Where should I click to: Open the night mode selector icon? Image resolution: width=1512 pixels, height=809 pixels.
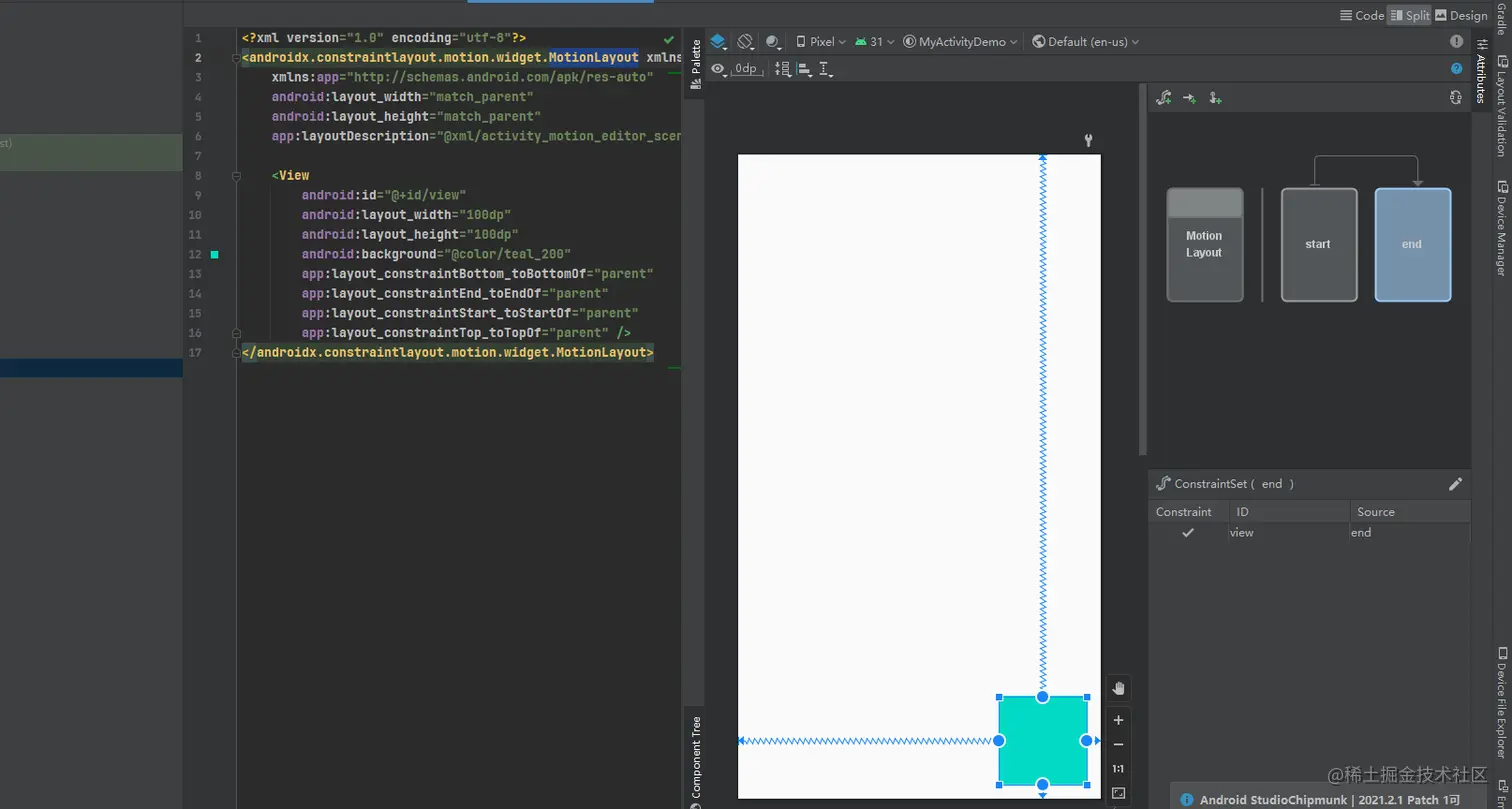point(773,42)
